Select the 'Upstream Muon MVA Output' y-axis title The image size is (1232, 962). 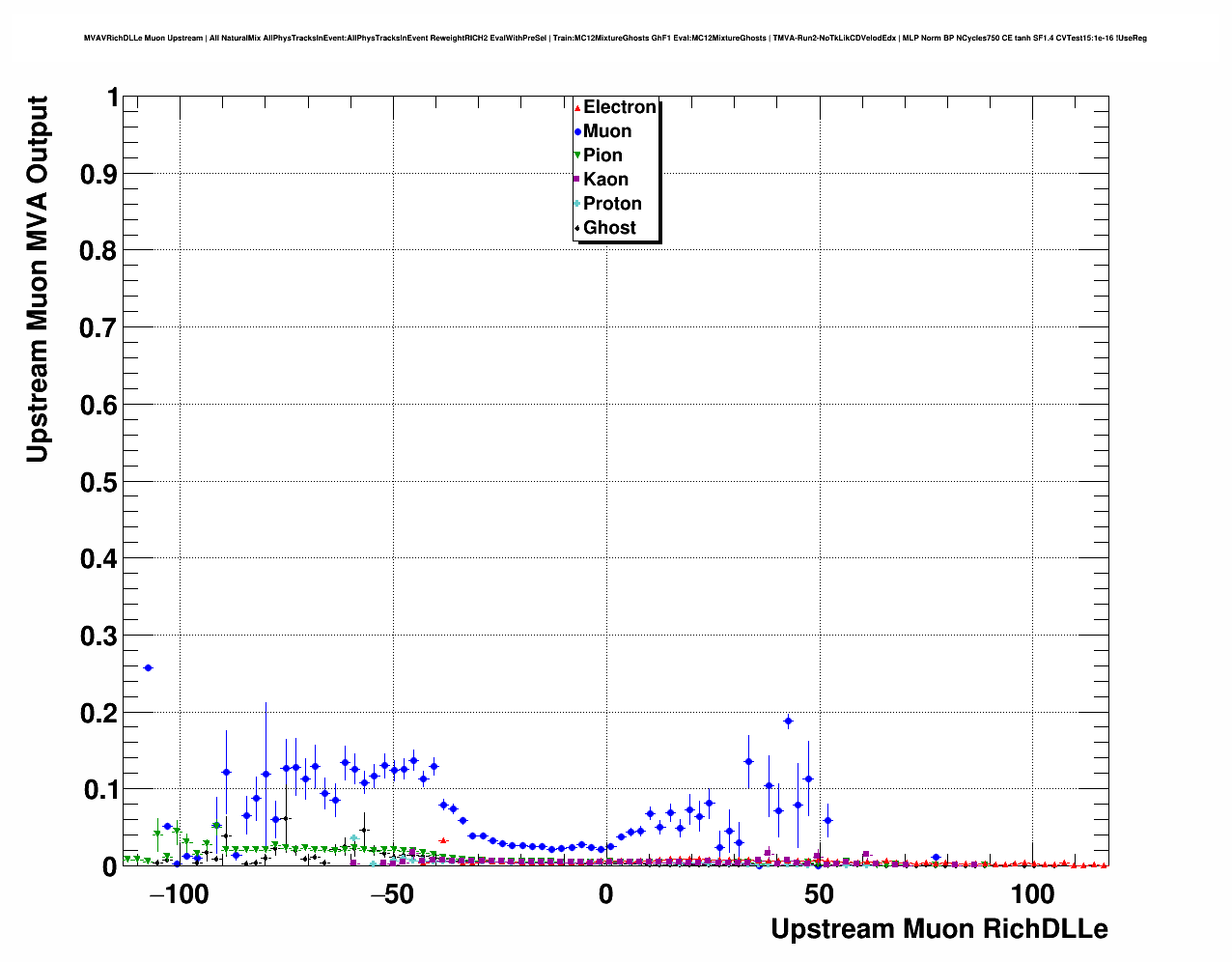[x=37, y=279]
